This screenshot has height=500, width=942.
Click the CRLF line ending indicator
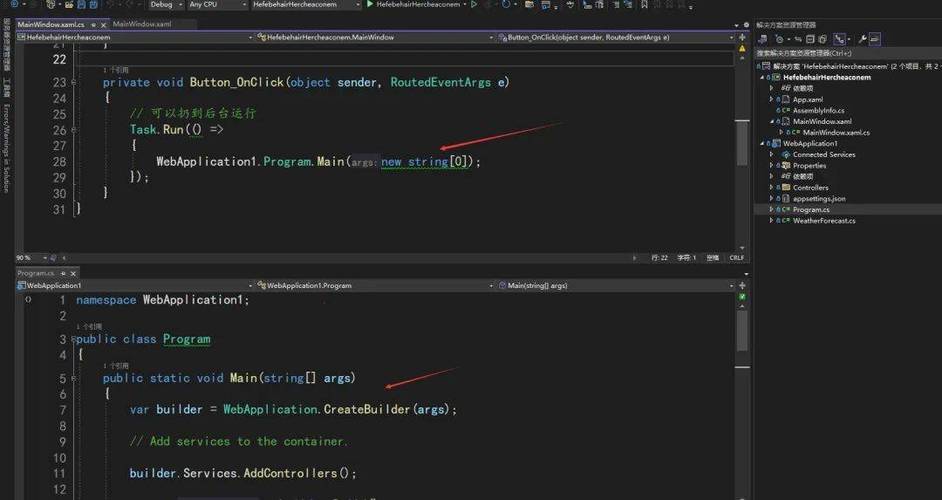click(737, 258)
